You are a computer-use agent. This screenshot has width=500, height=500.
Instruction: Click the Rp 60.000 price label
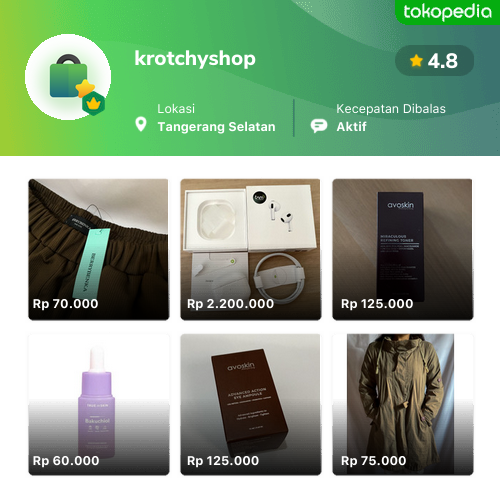click(x=66, y=461)
